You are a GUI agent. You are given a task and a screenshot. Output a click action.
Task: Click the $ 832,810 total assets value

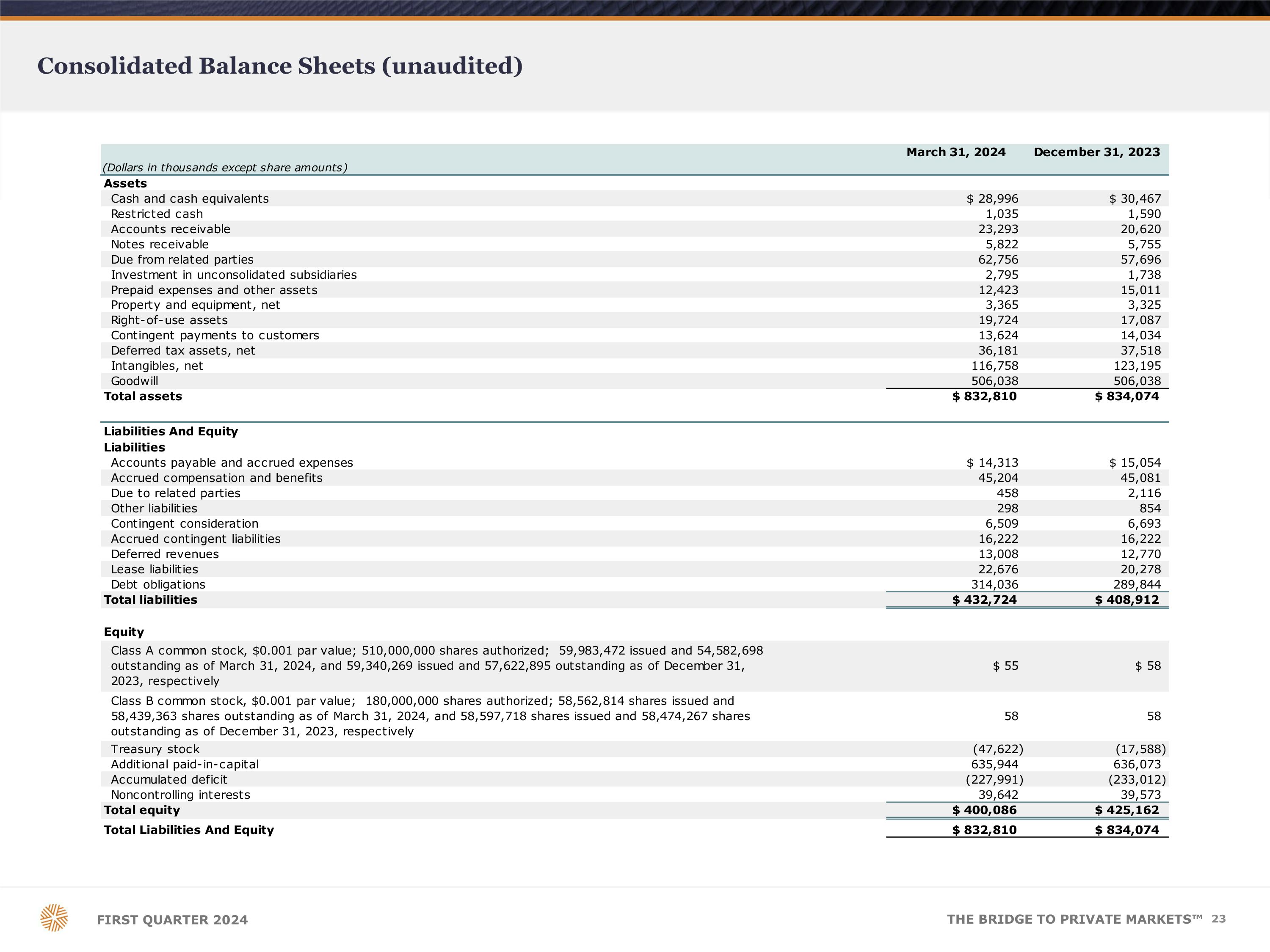click(984, 396)
